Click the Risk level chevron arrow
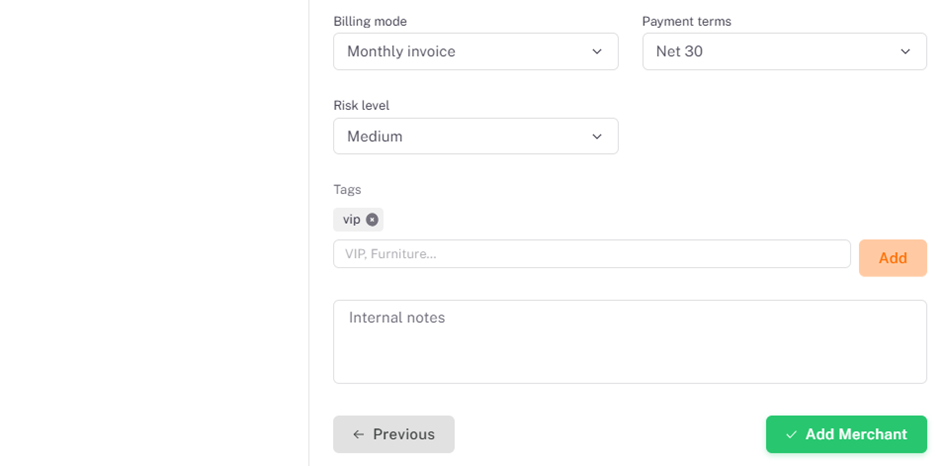945x466 pixels. [x=597, y=137]
